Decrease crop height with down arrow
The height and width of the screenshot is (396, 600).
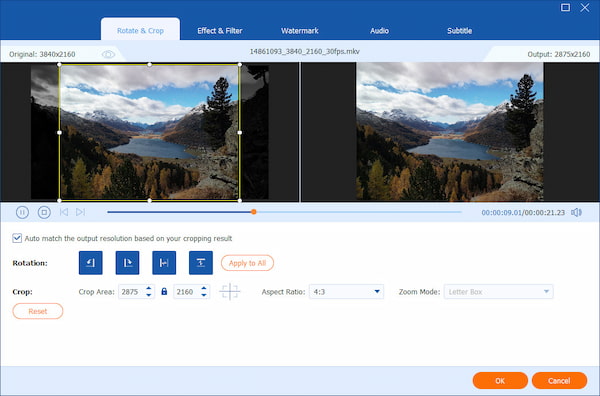(204, 295)
